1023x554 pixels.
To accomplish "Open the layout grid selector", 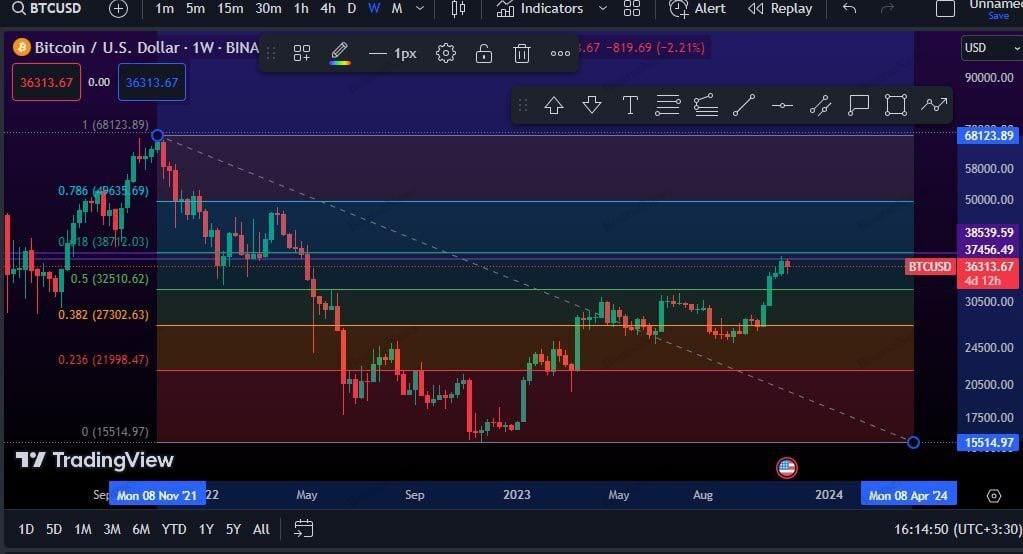I will coord(632,8).
